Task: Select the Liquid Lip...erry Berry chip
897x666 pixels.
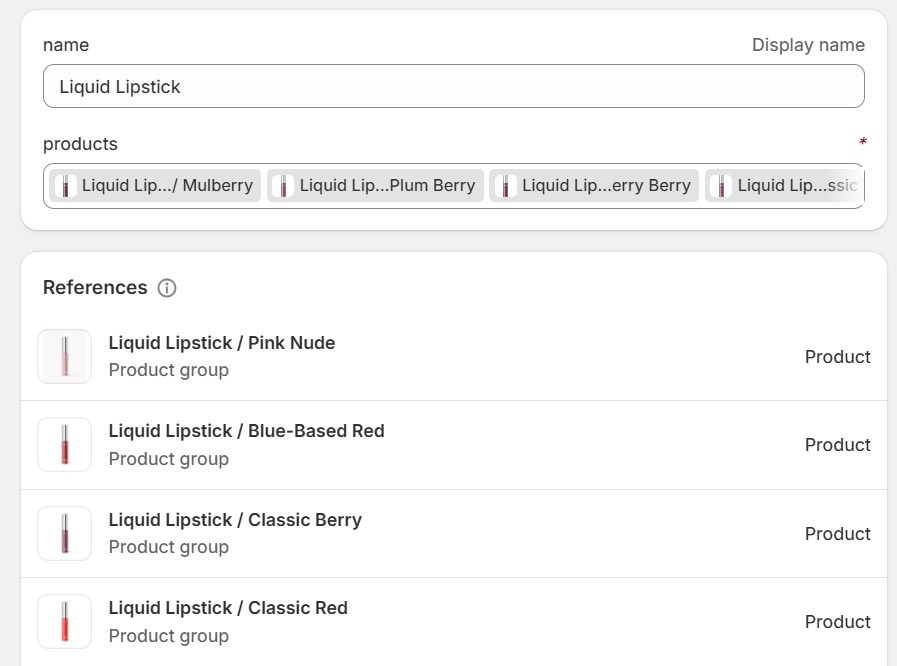Action: (x=594, y=185)
